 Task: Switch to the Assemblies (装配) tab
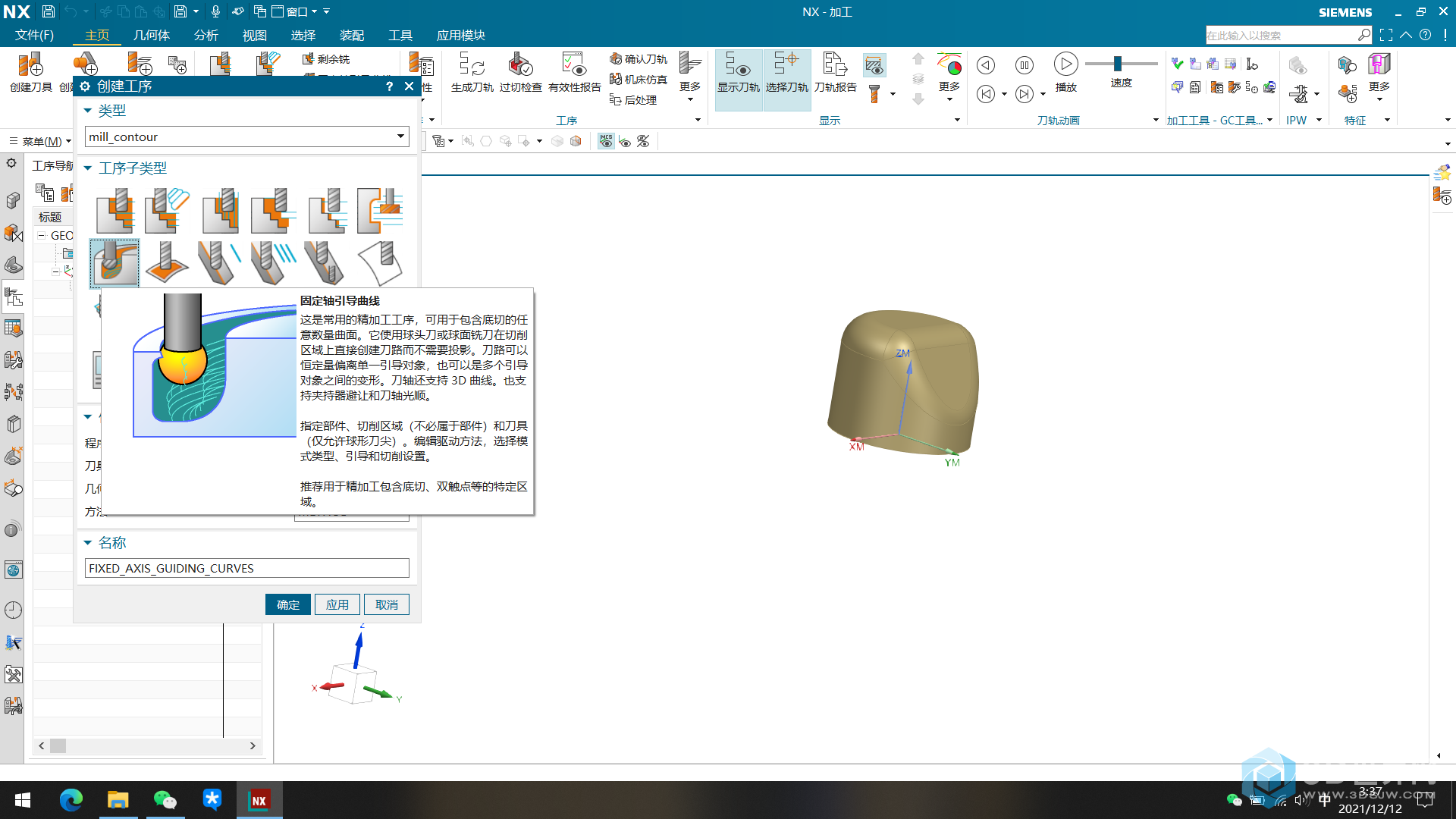pyautogui.click(x=352, y=35)
